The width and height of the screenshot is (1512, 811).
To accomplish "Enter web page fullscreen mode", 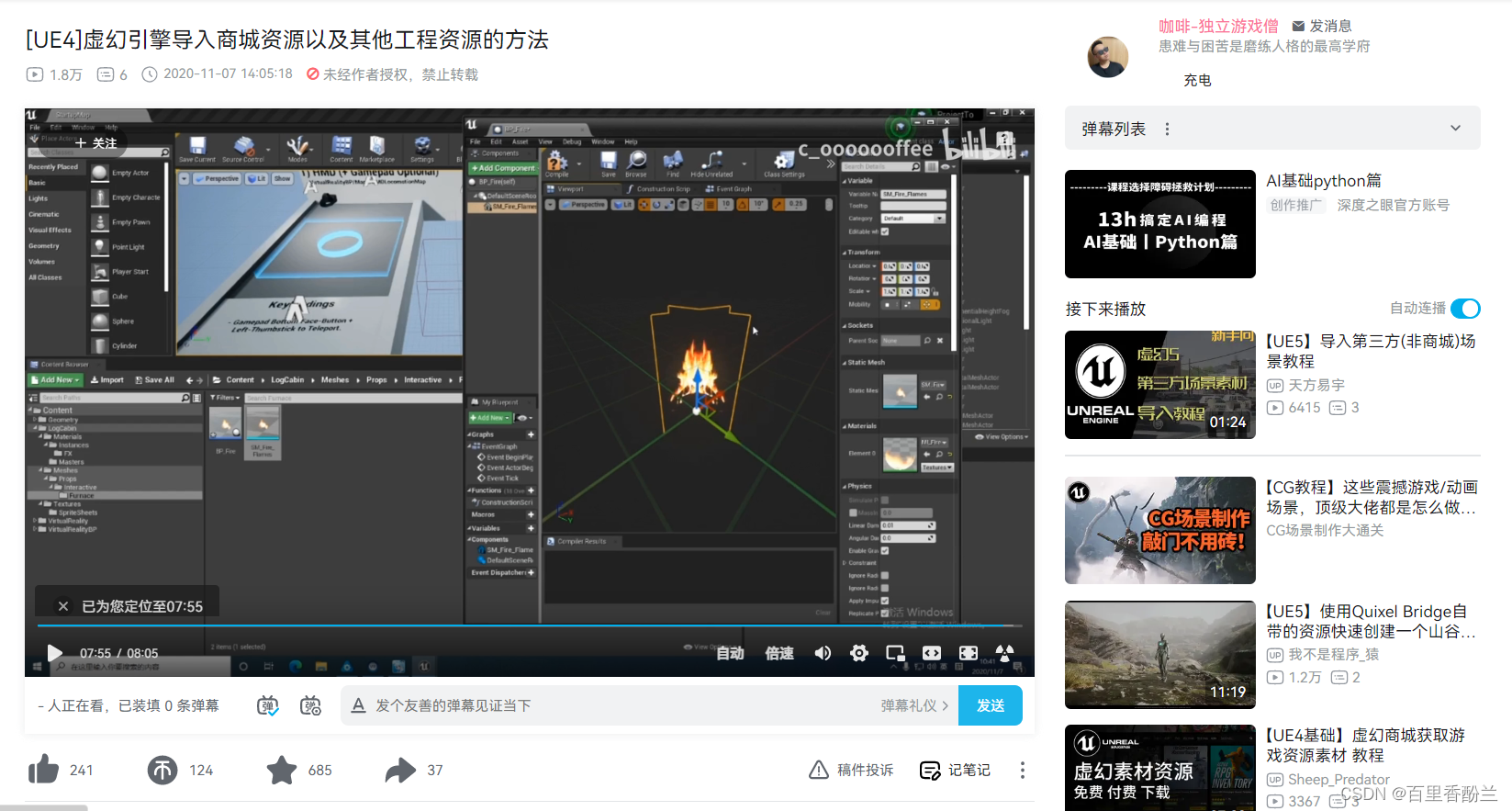I will click(969, 653).
